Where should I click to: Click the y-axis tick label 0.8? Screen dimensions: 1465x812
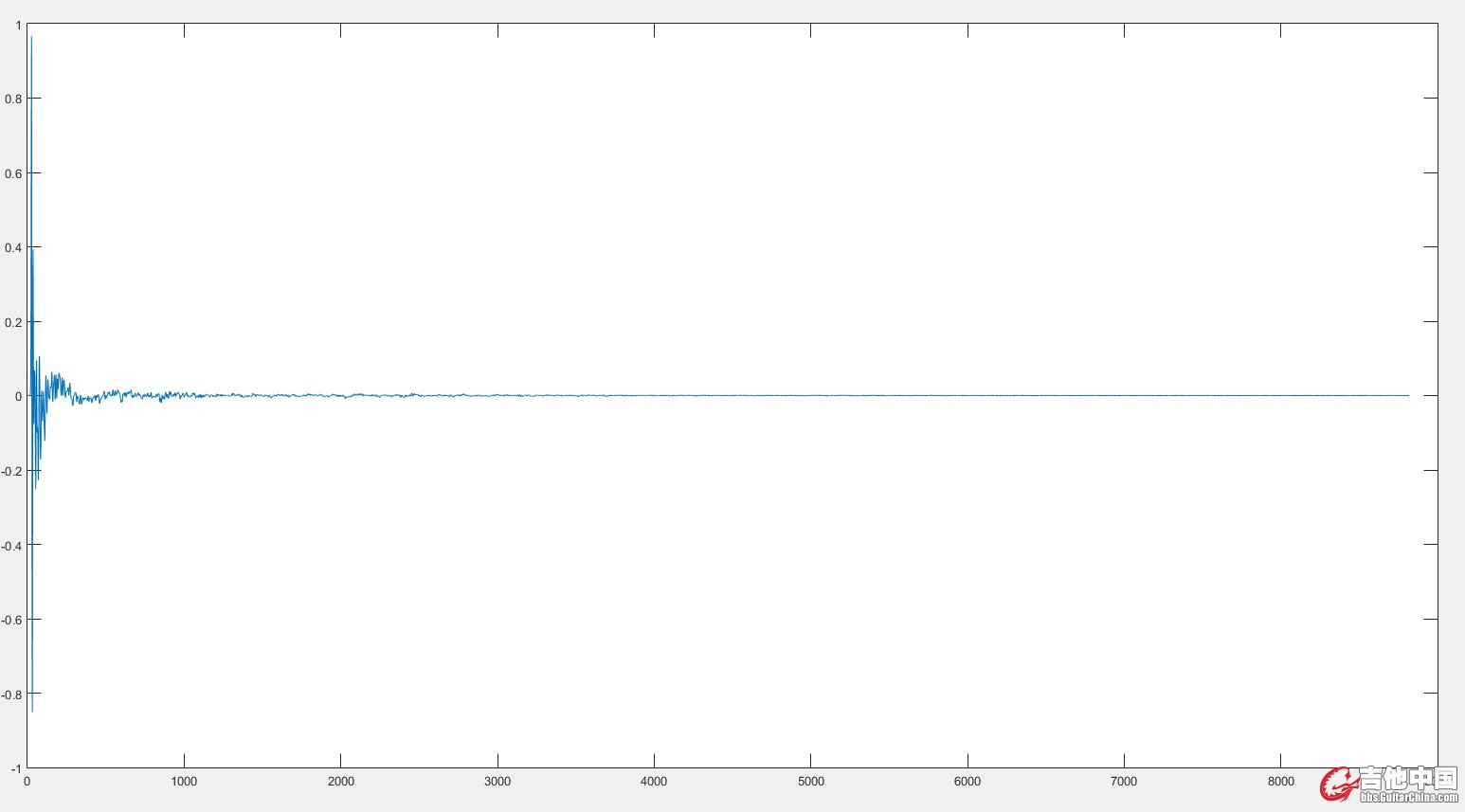point(13,99)
